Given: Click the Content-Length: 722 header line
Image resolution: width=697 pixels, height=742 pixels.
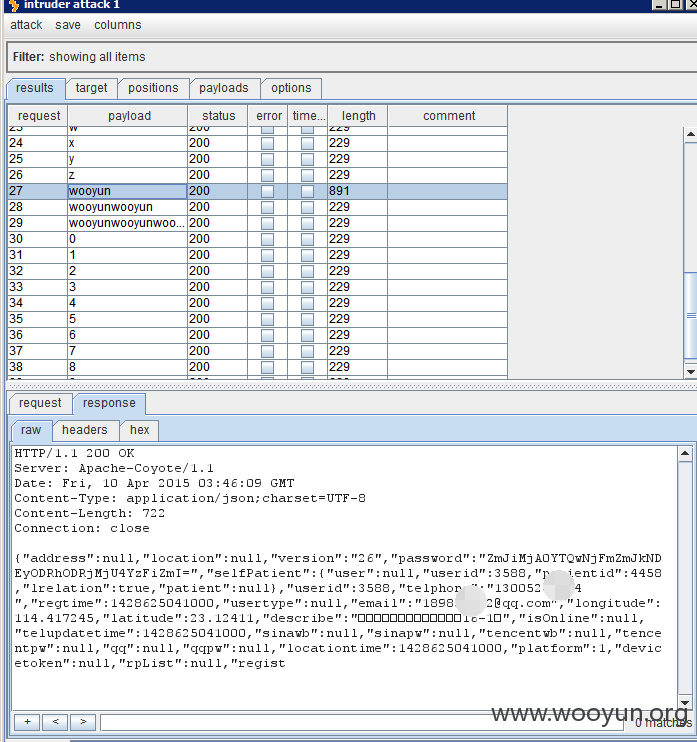Looking at the screenshot, I should click(x=89, y=513).
